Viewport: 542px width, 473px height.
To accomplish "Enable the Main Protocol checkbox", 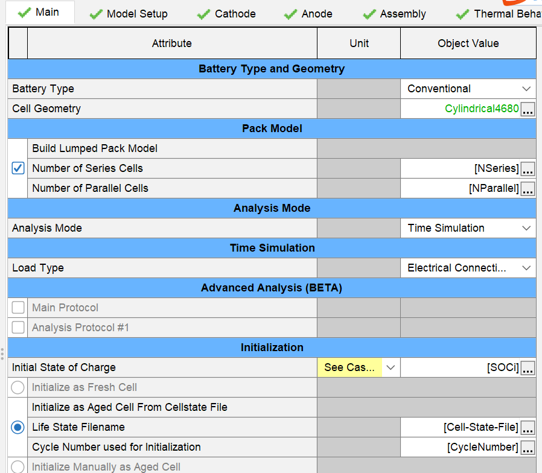I will pos(18,307).
